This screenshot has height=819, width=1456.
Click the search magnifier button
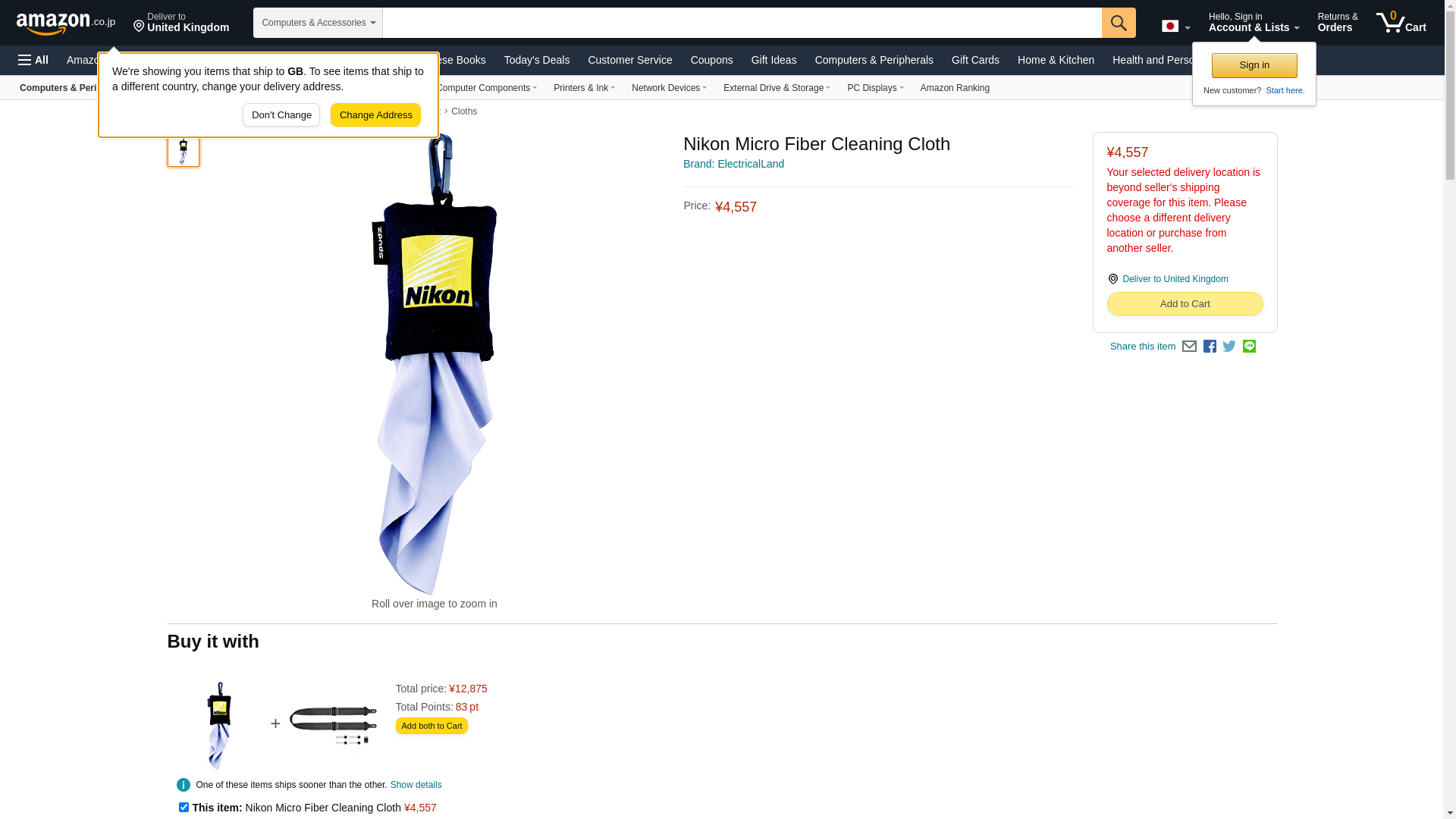coord(1119,23)
